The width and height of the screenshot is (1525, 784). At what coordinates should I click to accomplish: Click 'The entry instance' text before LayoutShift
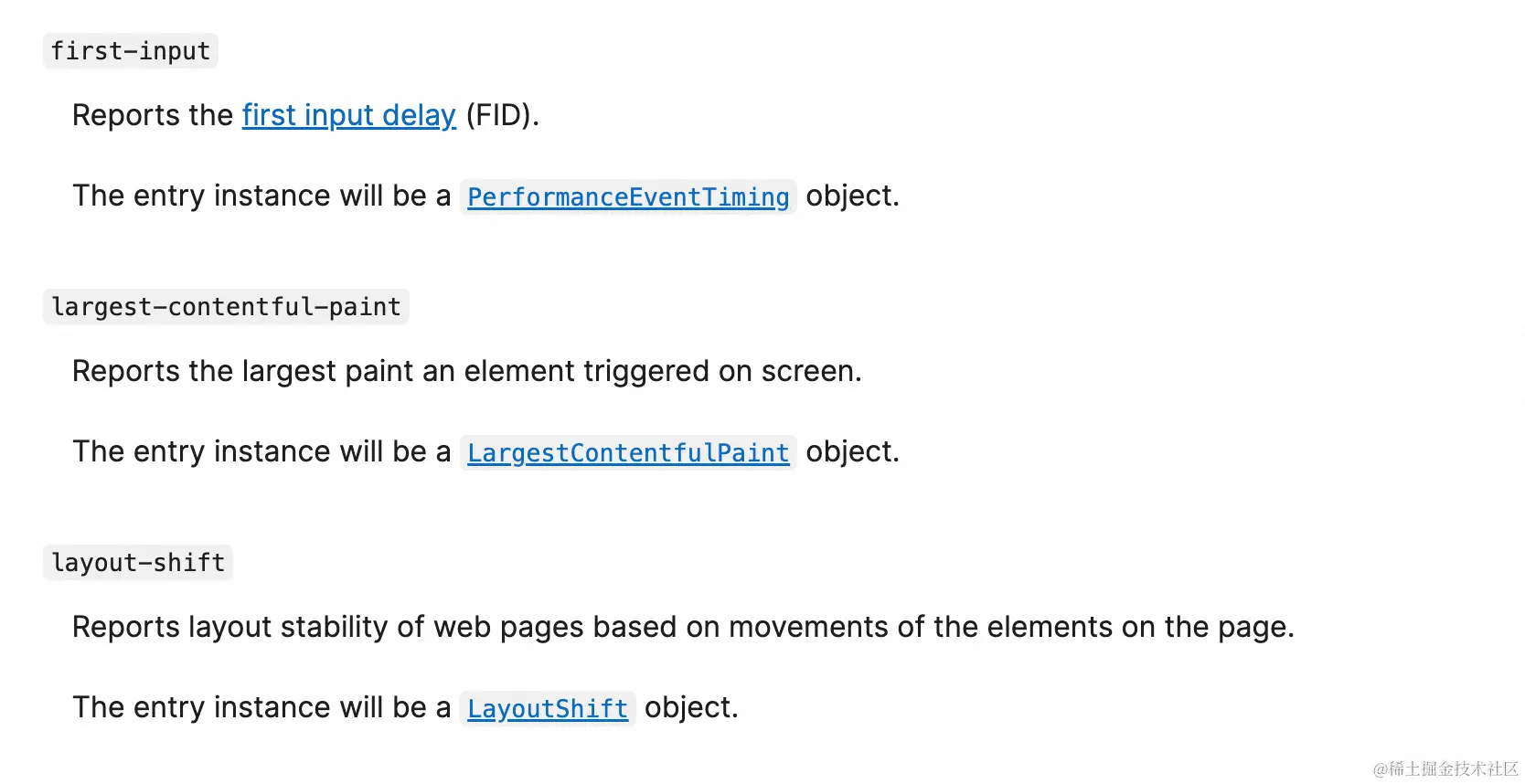(x=261, y=708)
